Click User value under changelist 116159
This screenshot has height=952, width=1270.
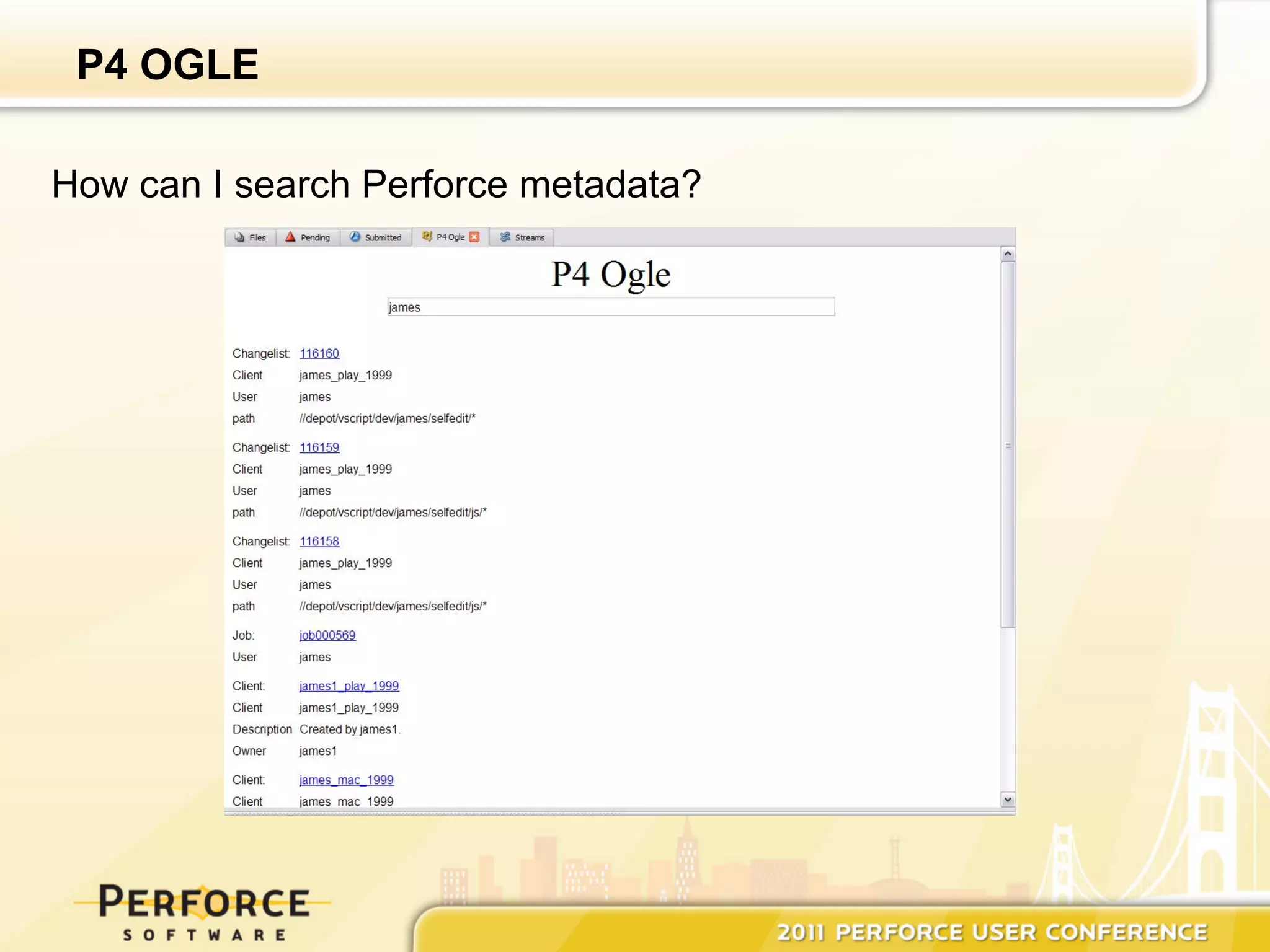315,491
